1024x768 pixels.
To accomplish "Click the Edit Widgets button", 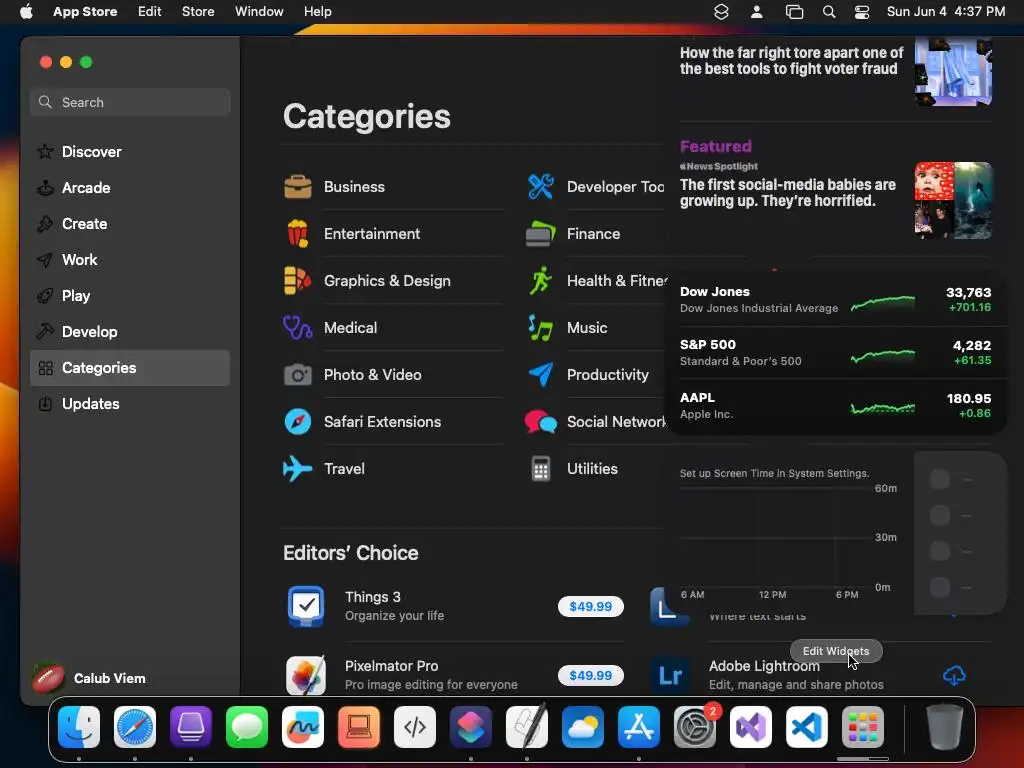I will point(836,651).
